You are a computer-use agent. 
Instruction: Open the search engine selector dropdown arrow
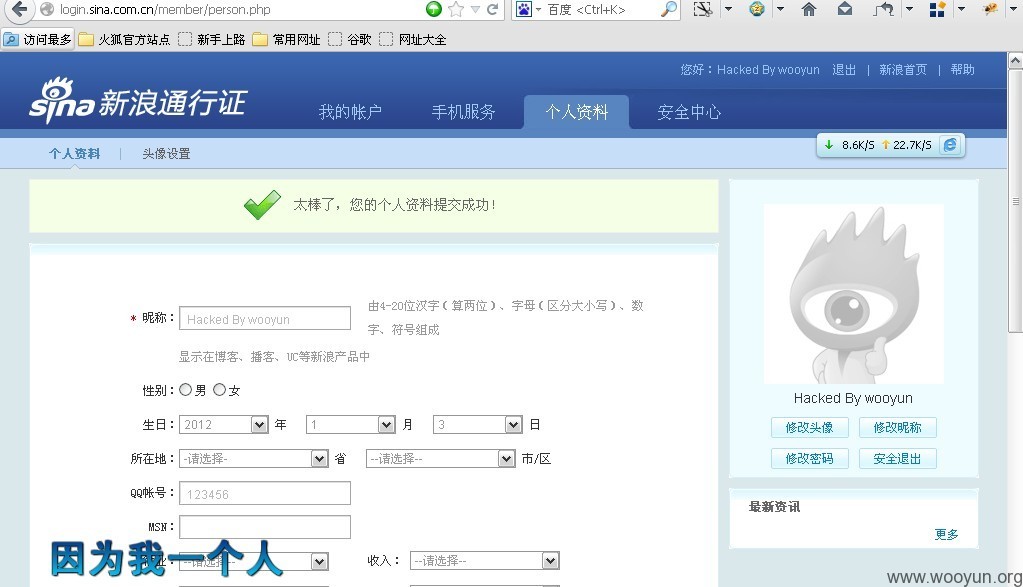point(538,9)
